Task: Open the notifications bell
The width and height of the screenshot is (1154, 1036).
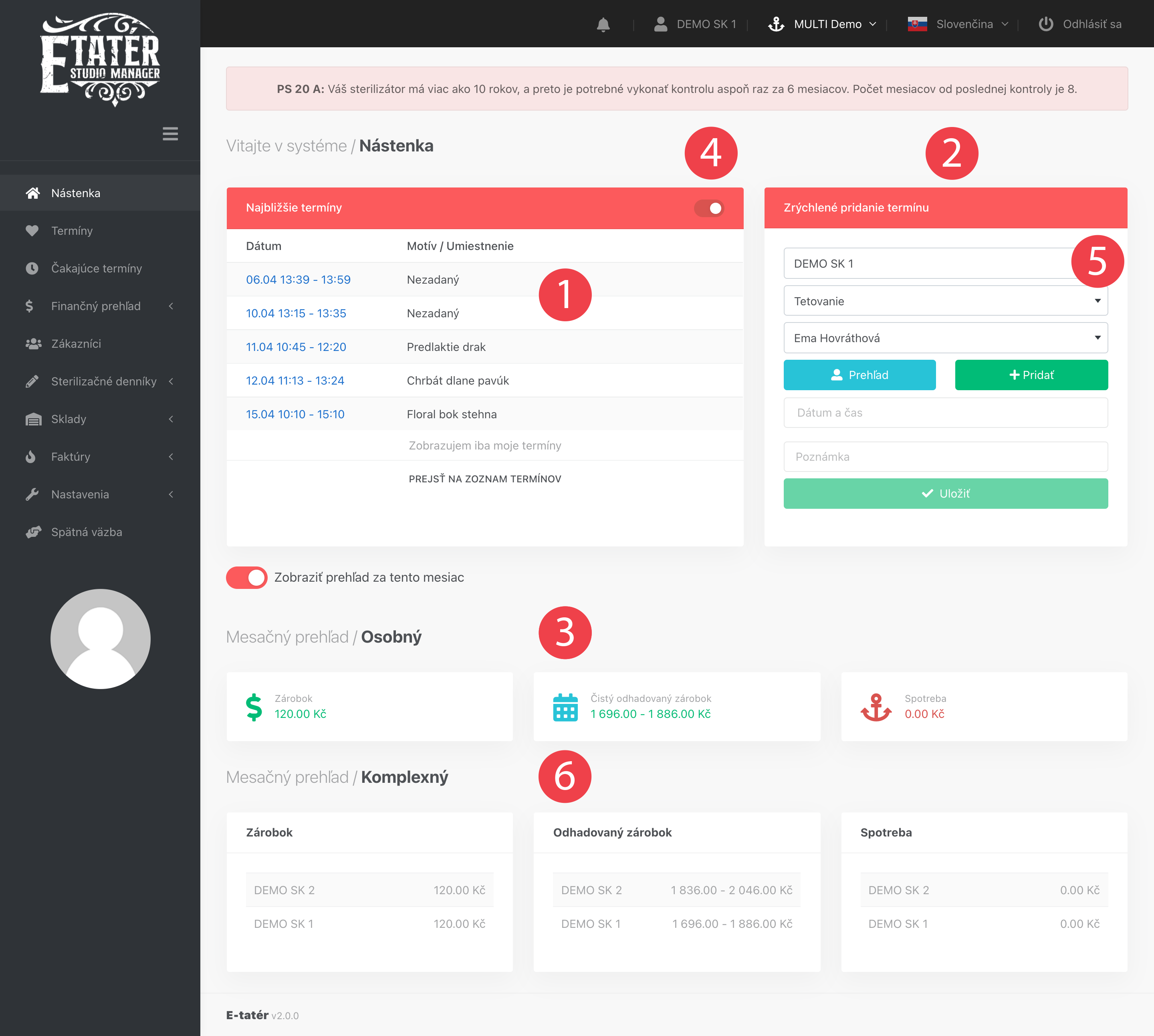Action: [603, 24]
